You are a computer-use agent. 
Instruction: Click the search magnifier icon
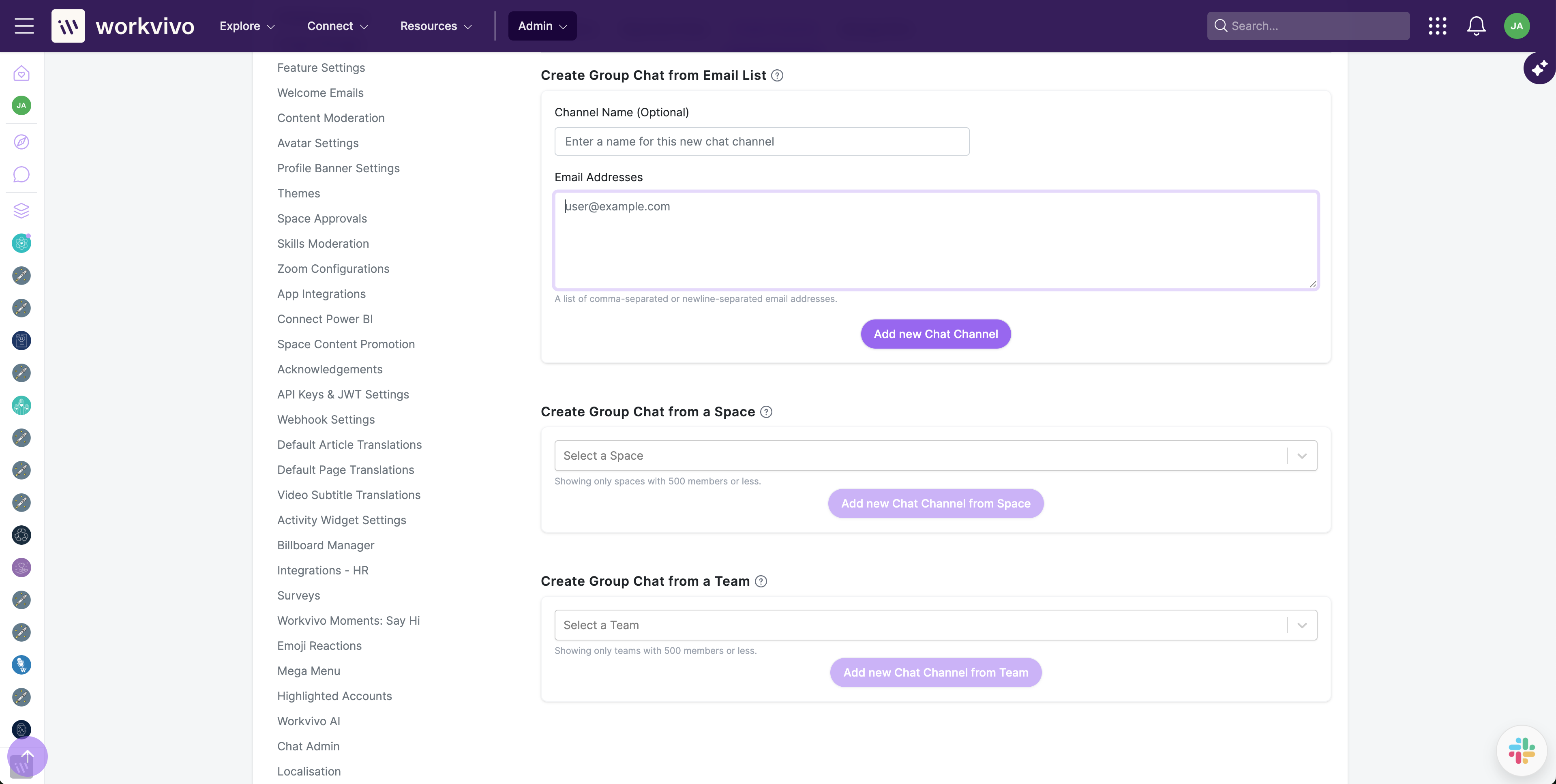[1221, 26]
